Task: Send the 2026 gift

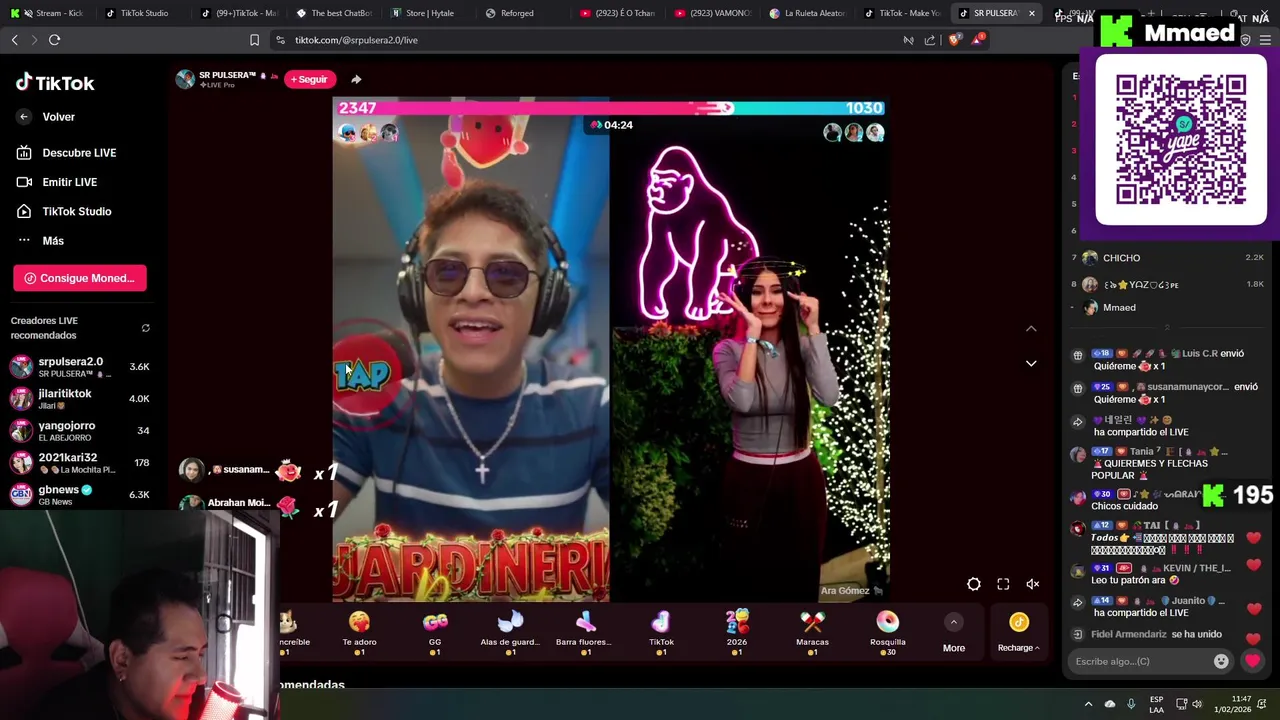Action: point(737,633)
